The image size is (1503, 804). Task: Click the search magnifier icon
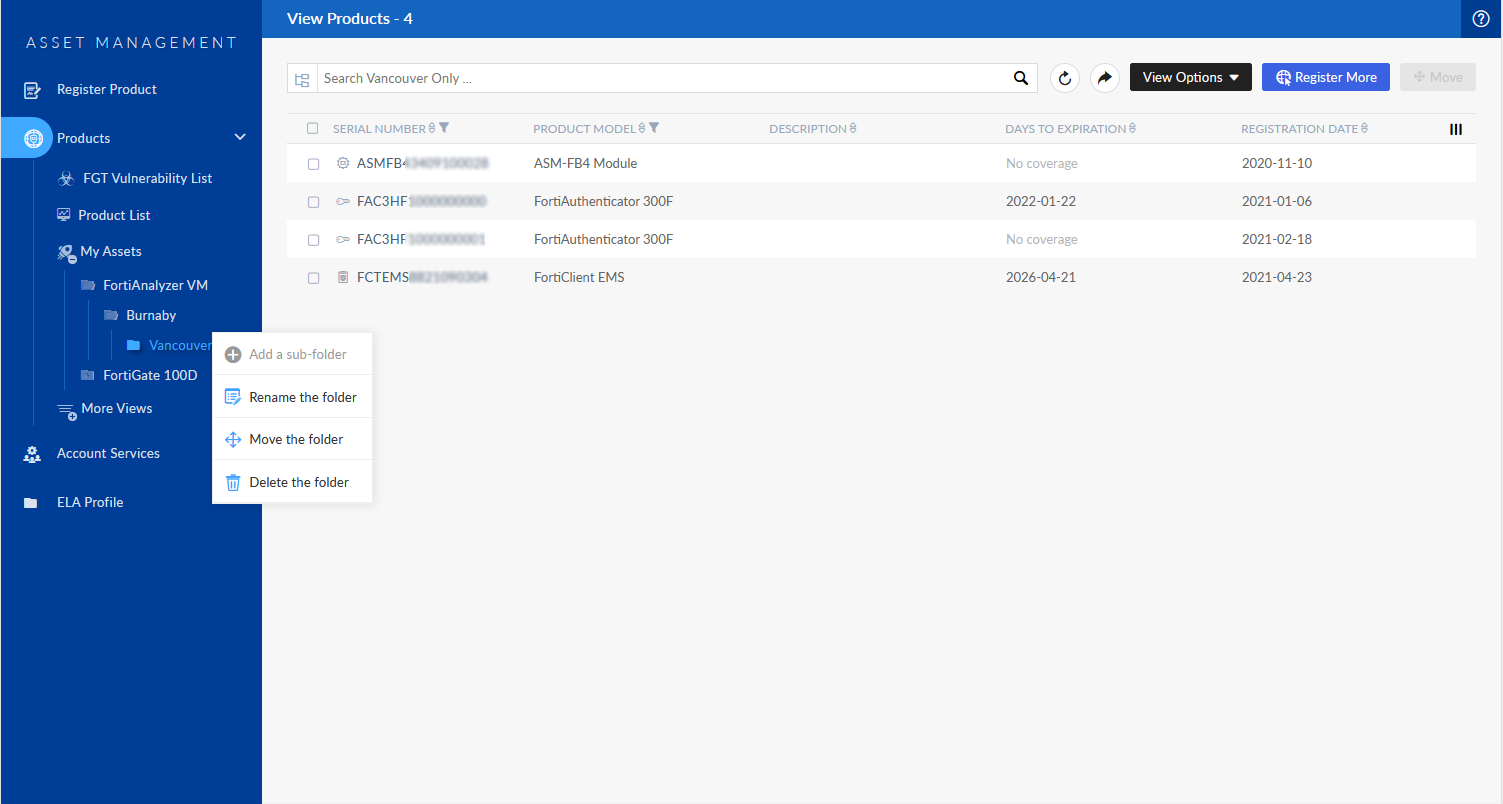(1020, 78)
